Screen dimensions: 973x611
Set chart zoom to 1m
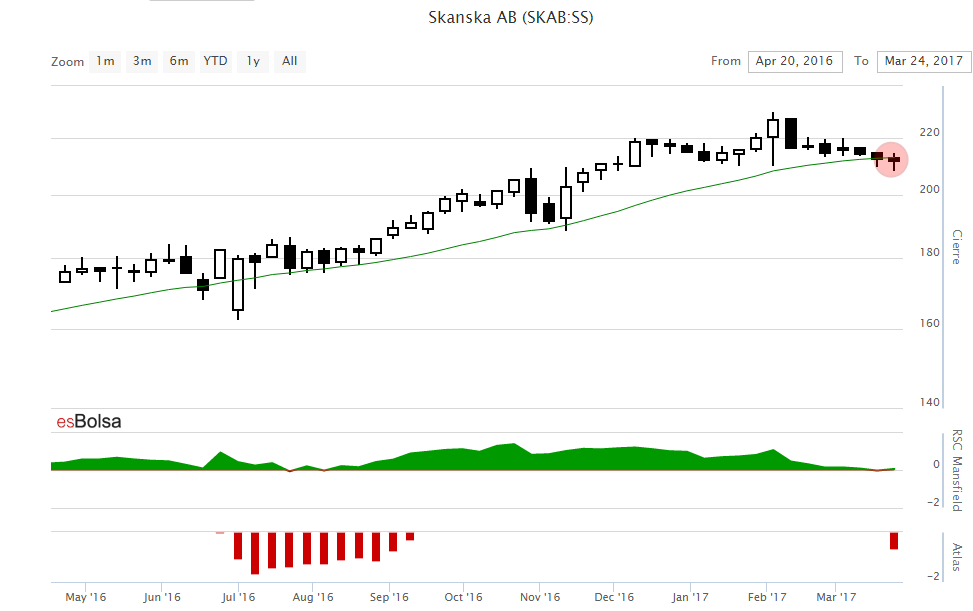(105, 61)
